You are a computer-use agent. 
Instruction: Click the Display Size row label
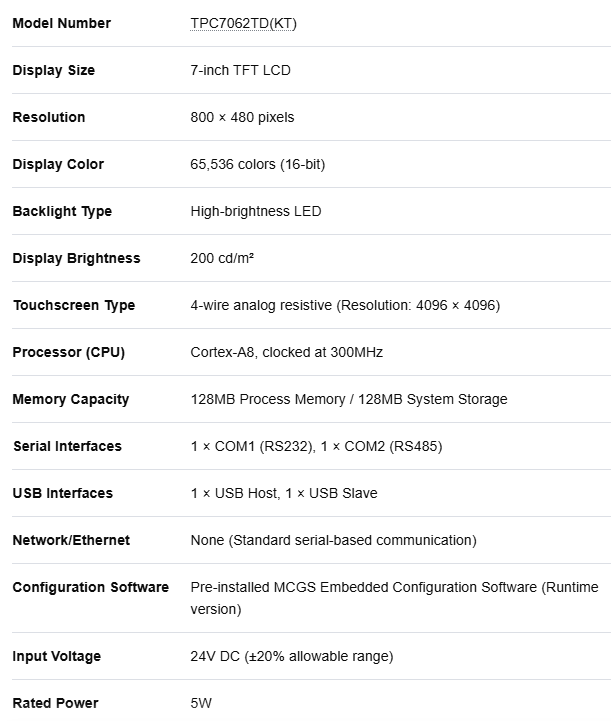(x=54, y=70)
